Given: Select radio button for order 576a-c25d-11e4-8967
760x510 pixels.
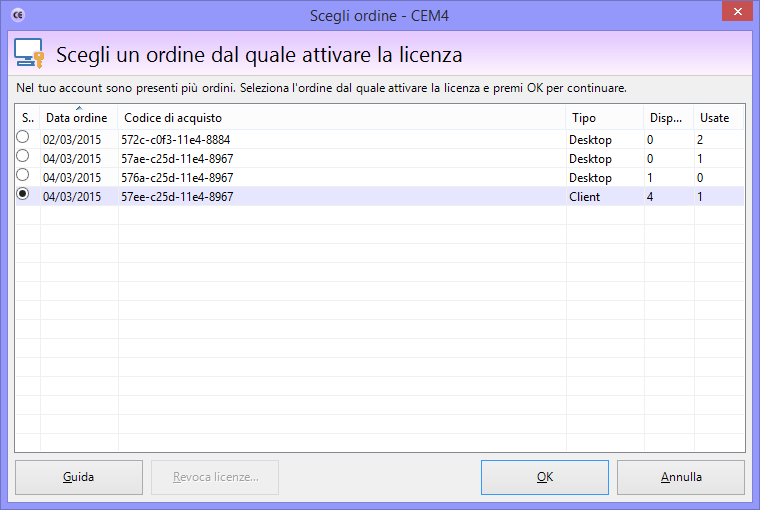Looking at the screenshot, I should point(23,175).
